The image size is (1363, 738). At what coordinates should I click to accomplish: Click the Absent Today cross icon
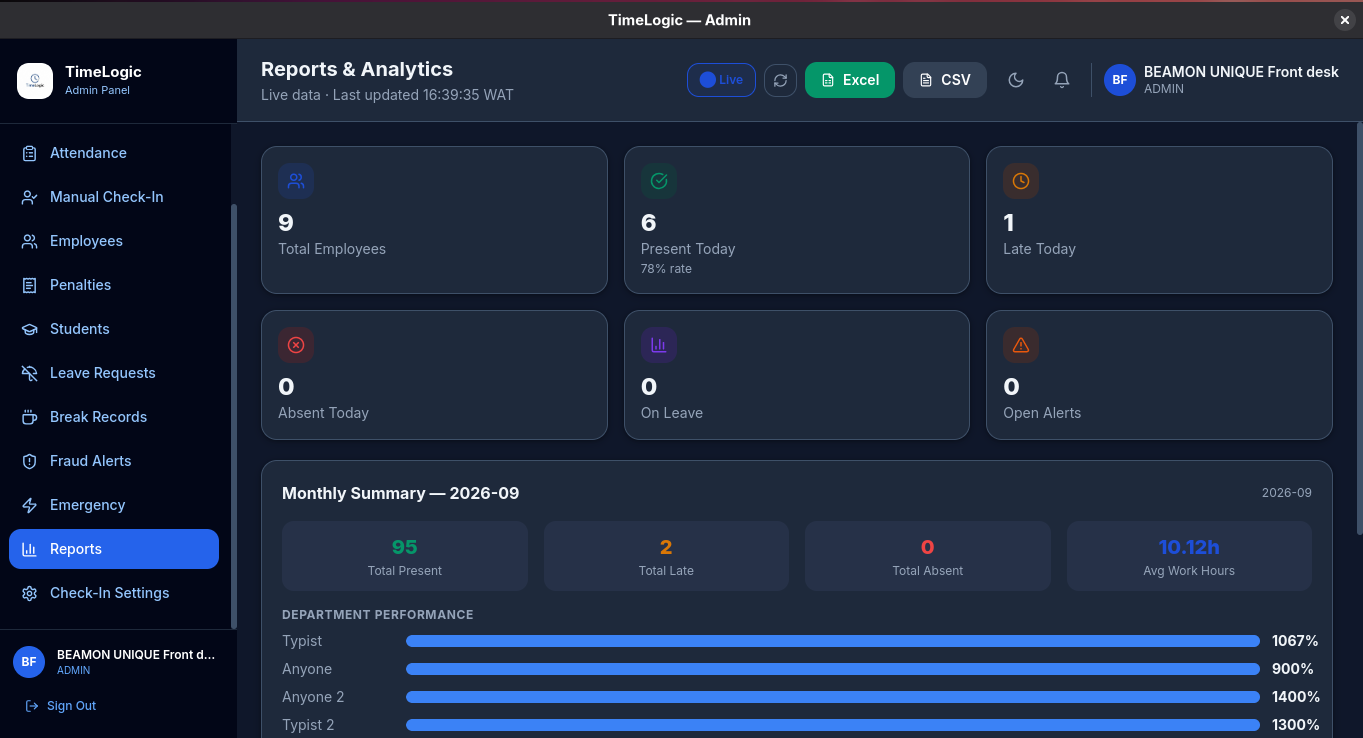point(296,345)
